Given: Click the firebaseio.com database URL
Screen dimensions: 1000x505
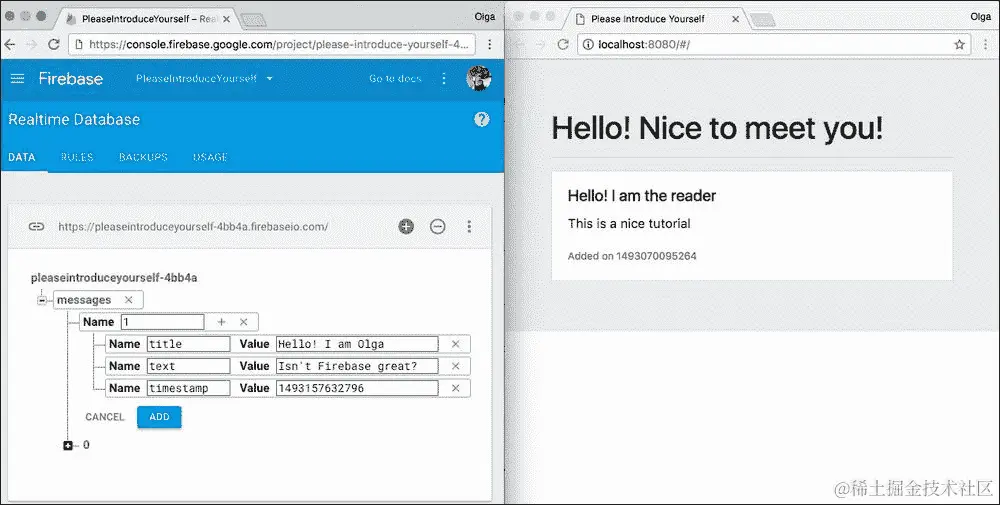Looking at the screenshot, I should point(193,226).
